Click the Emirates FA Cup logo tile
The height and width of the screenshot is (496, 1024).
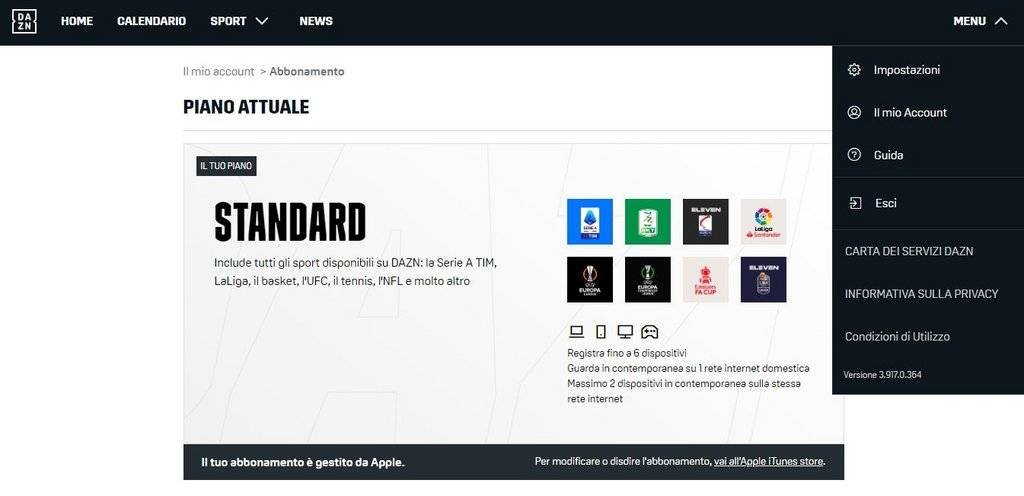click(705, 279)
